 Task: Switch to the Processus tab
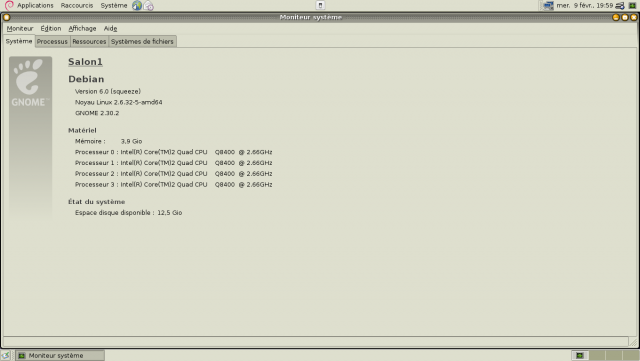pyautogui.click(x=52, y=42)
